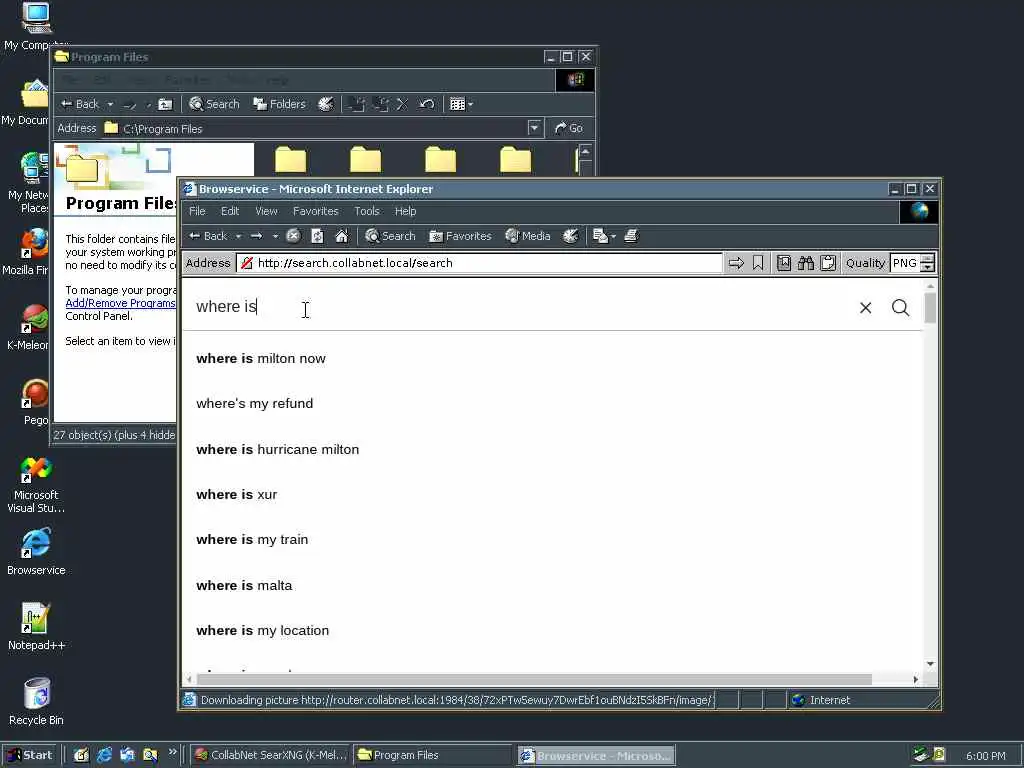The height and width of the screenshot is (768, 1024).
Task: Expand quick launch overflow chevron
Action: click(172, 752)
